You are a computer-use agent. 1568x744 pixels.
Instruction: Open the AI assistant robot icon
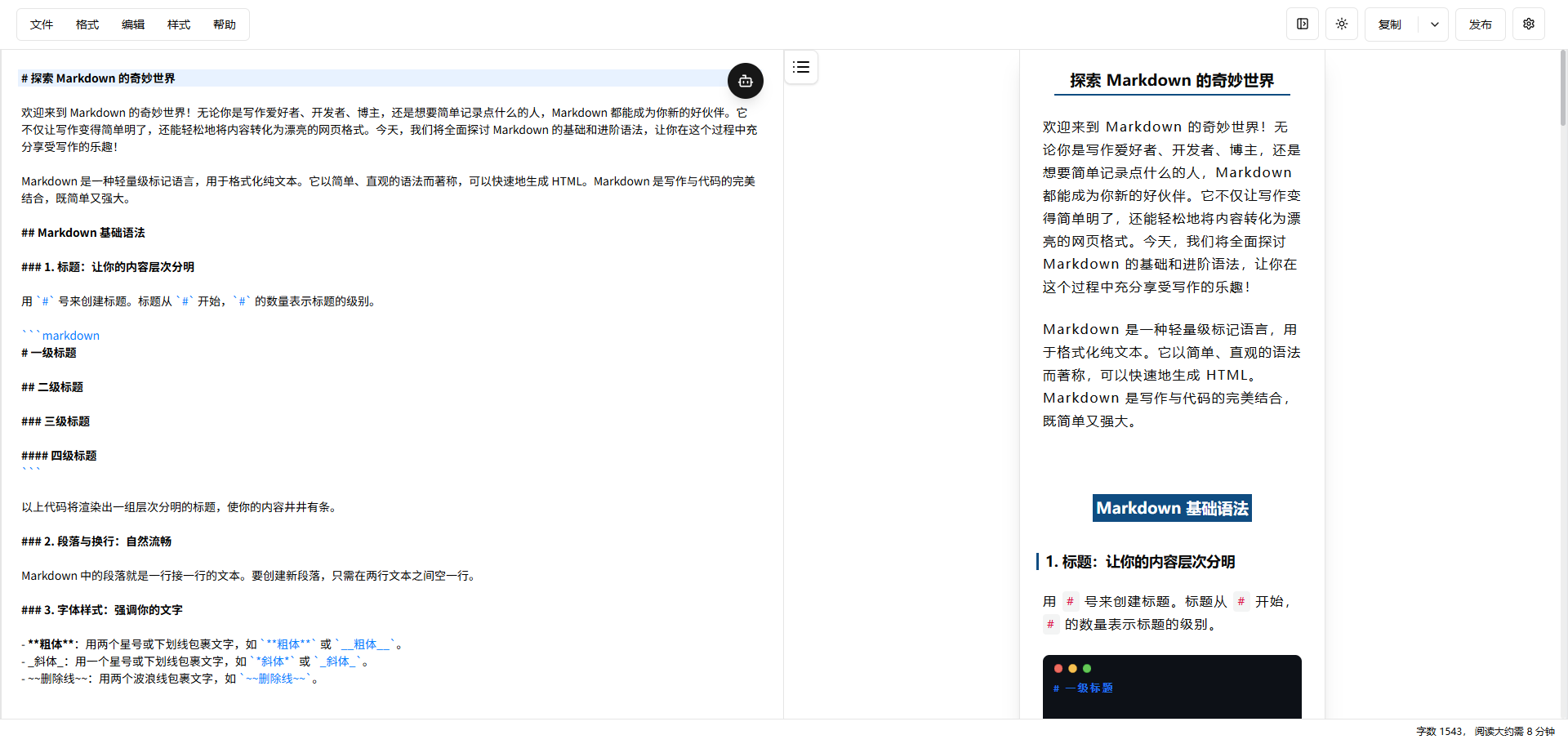[x=746, y=81]
